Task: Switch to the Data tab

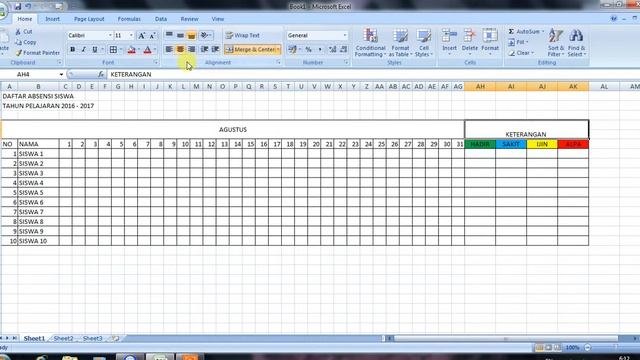Action: coord(161,19)
